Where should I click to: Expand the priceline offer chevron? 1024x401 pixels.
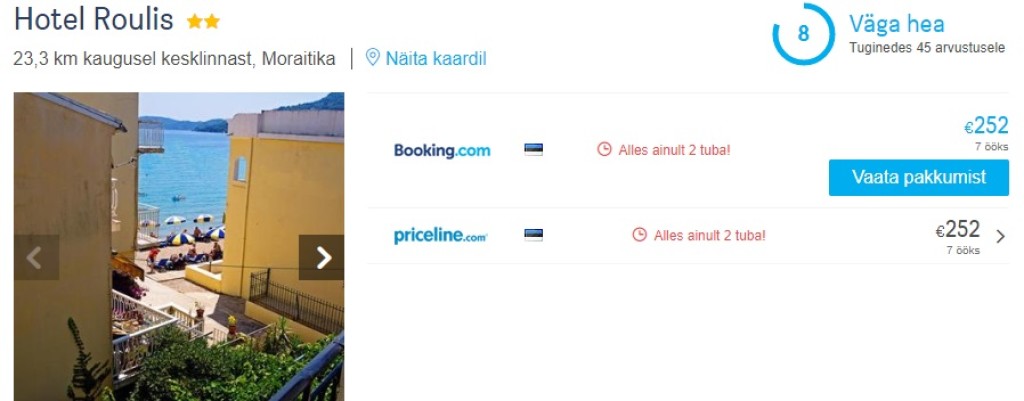tap(1001, 237)
